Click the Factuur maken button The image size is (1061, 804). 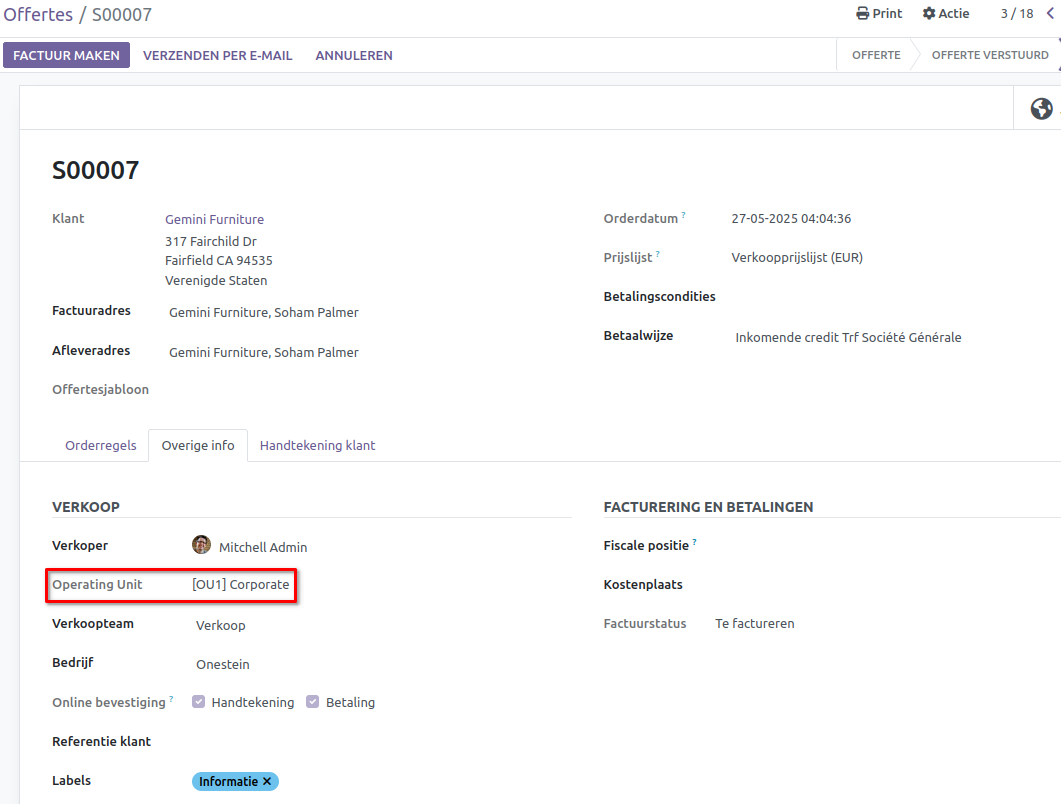pos(66,55)
